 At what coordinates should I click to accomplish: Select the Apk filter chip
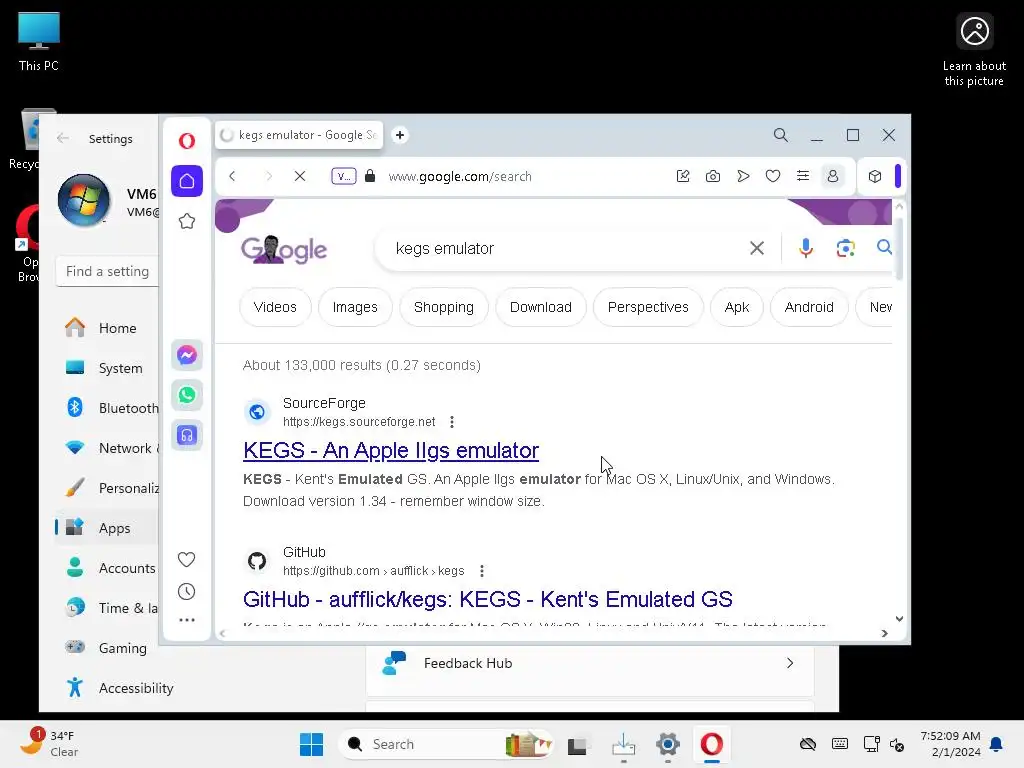(737, 307)
